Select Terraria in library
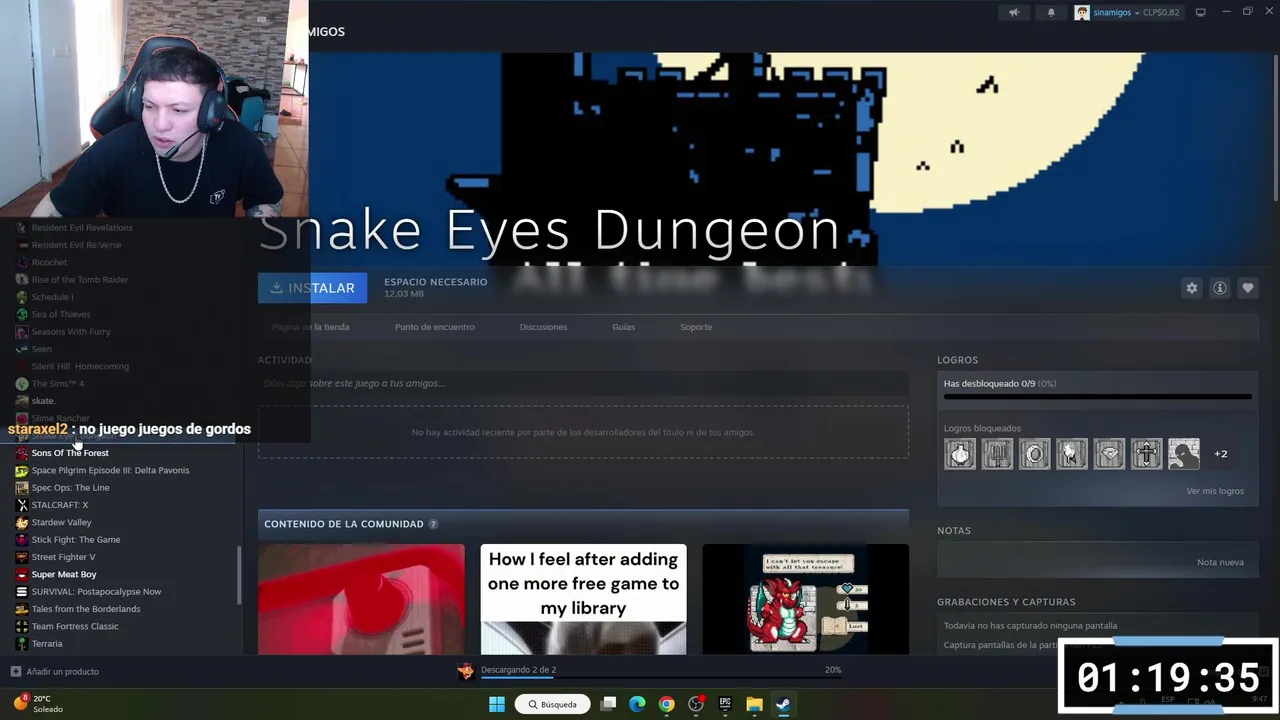The height and width of the screenshot is (720, 1280). click(x=47, y=644)
